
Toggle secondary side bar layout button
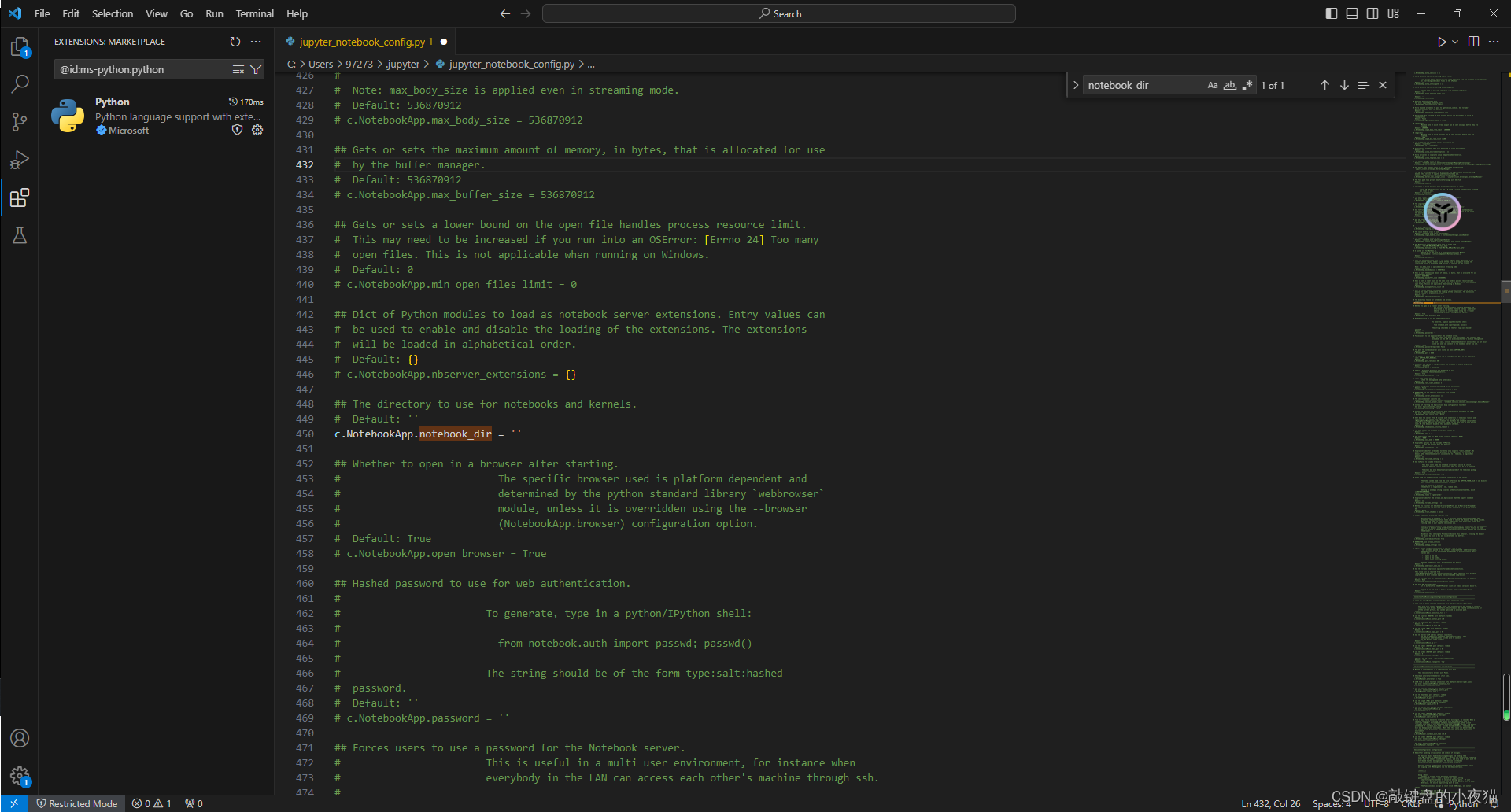tap(1372, 13)
